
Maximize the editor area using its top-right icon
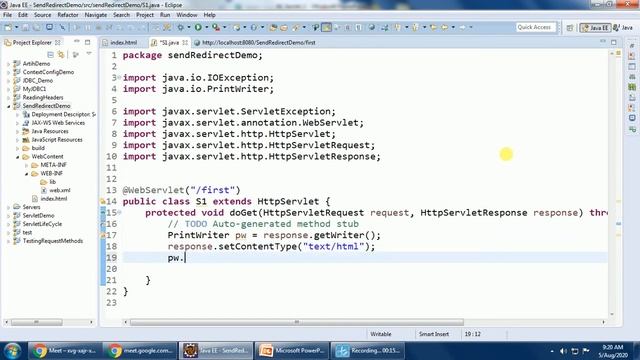click(x=613, y=42)
